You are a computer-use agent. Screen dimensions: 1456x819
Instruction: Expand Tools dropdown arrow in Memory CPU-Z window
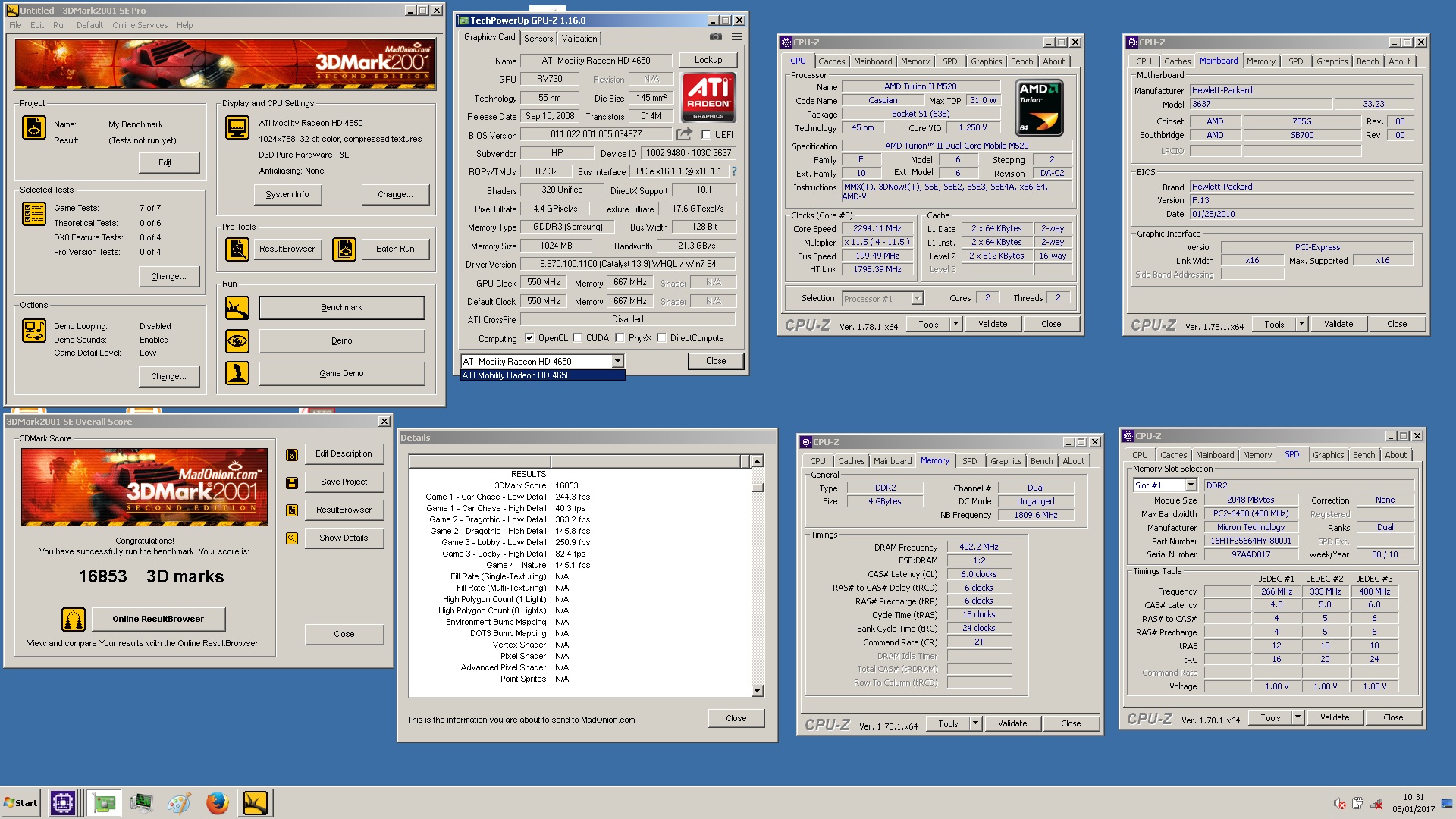(975, 724)
